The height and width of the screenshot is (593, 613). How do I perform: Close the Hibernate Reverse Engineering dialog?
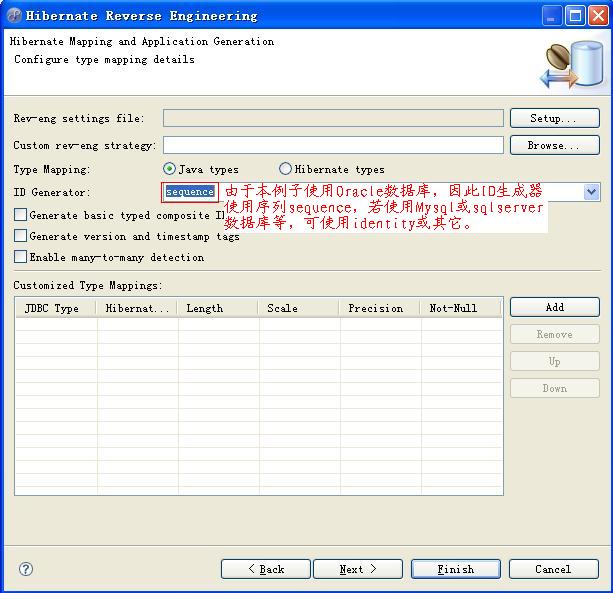coord(598,16)
